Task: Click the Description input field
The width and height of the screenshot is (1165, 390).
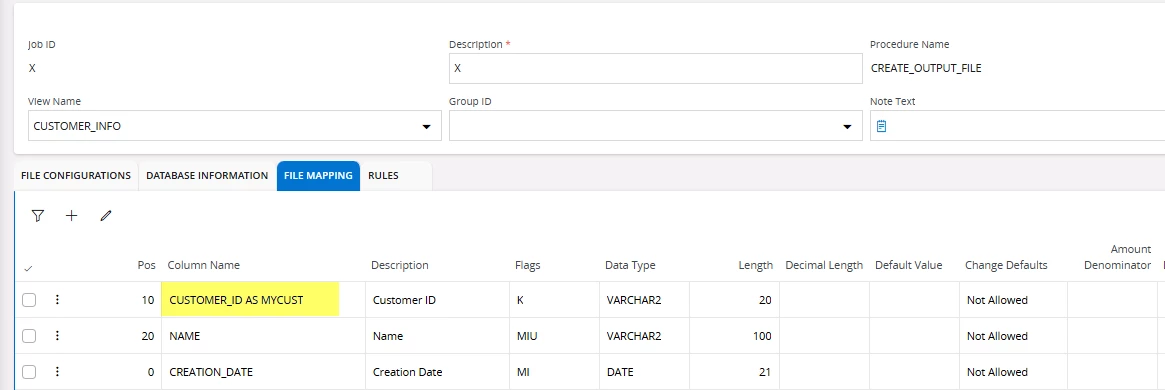Action: (655, 68)
